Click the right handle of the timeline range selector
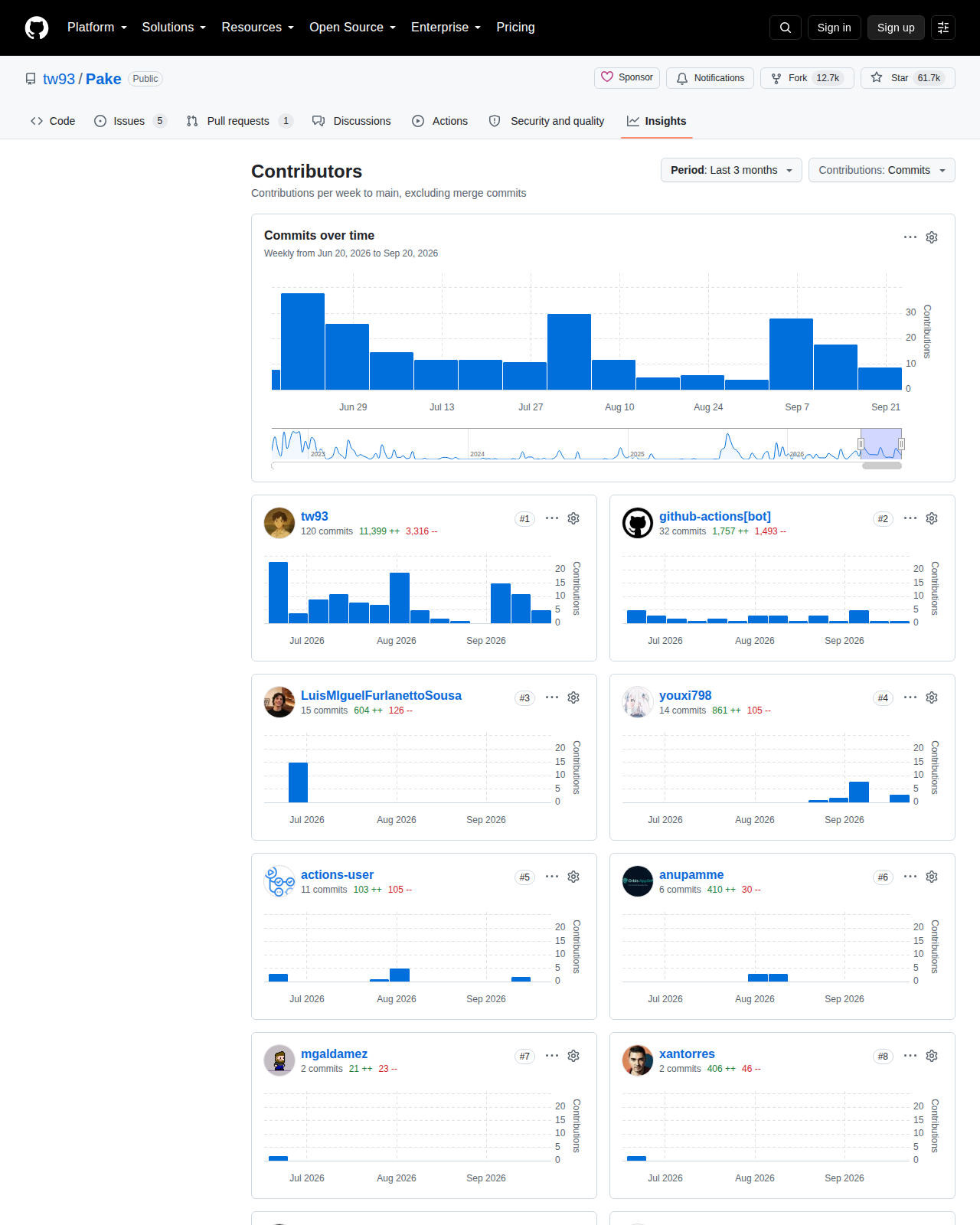 click(901, 444)
